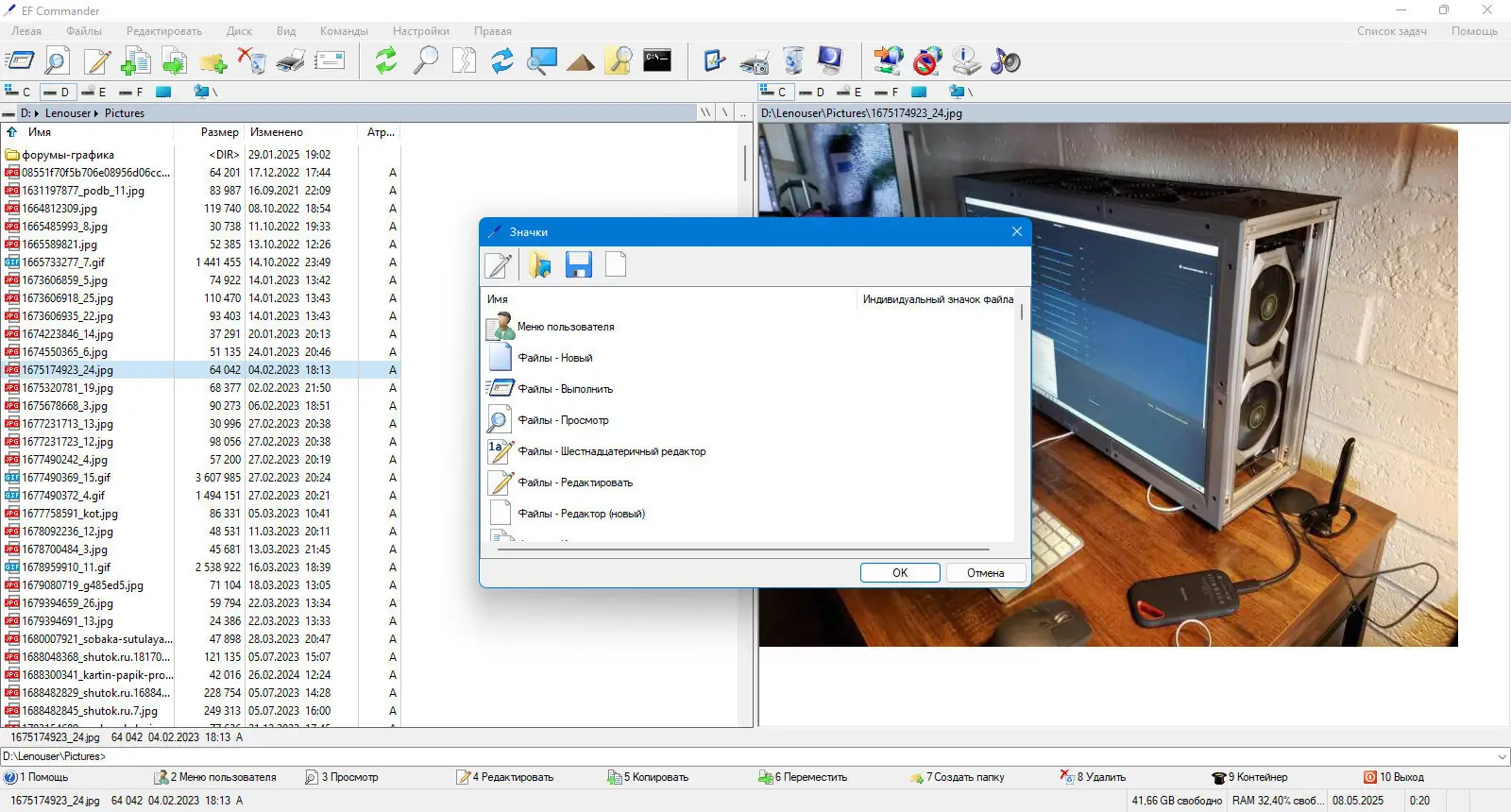Click the printer icon in the main toolbar
Screen dimensions: 1511x812
pos(291,61)
